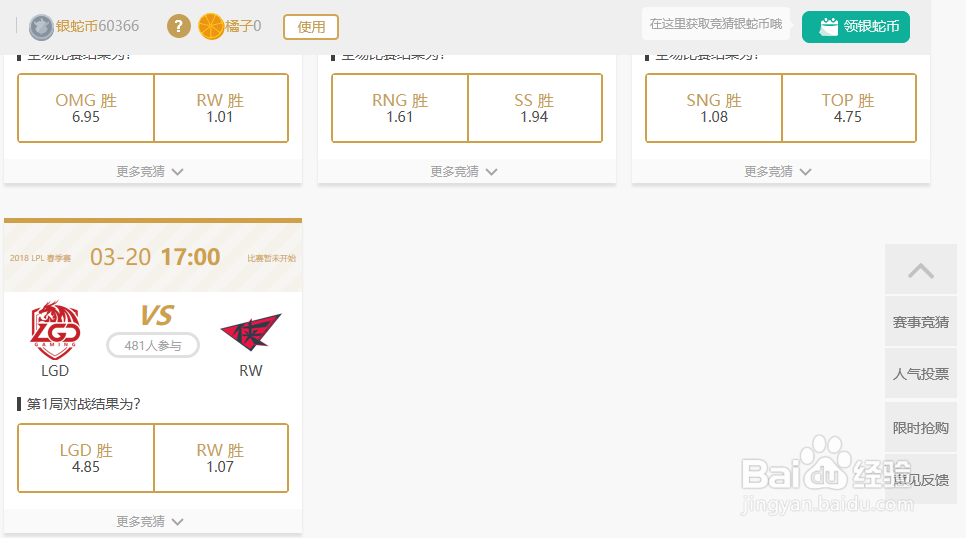The height and width of the screenshot is (538, 966).
Task: Click the orange fruit icon
Action: 211,26
